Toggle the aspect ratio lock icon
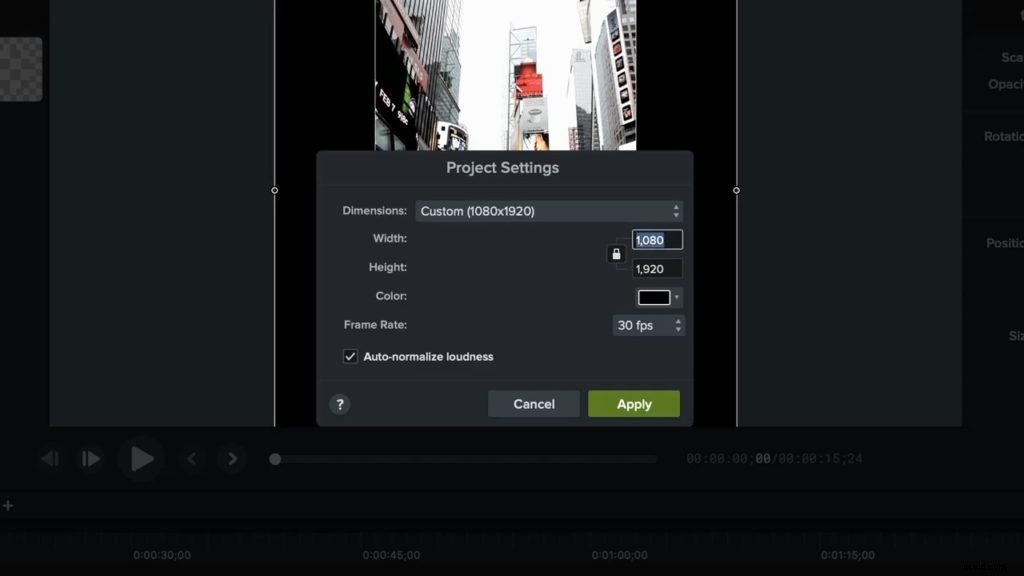Screen dimensions: 1024x576 point(616,254)
